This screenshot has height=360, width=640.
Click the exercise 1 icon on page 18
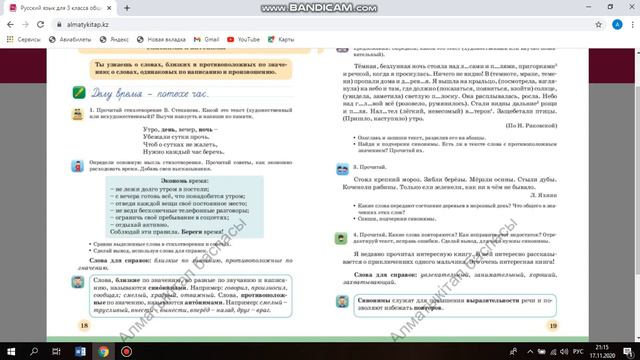coord(78,114)
